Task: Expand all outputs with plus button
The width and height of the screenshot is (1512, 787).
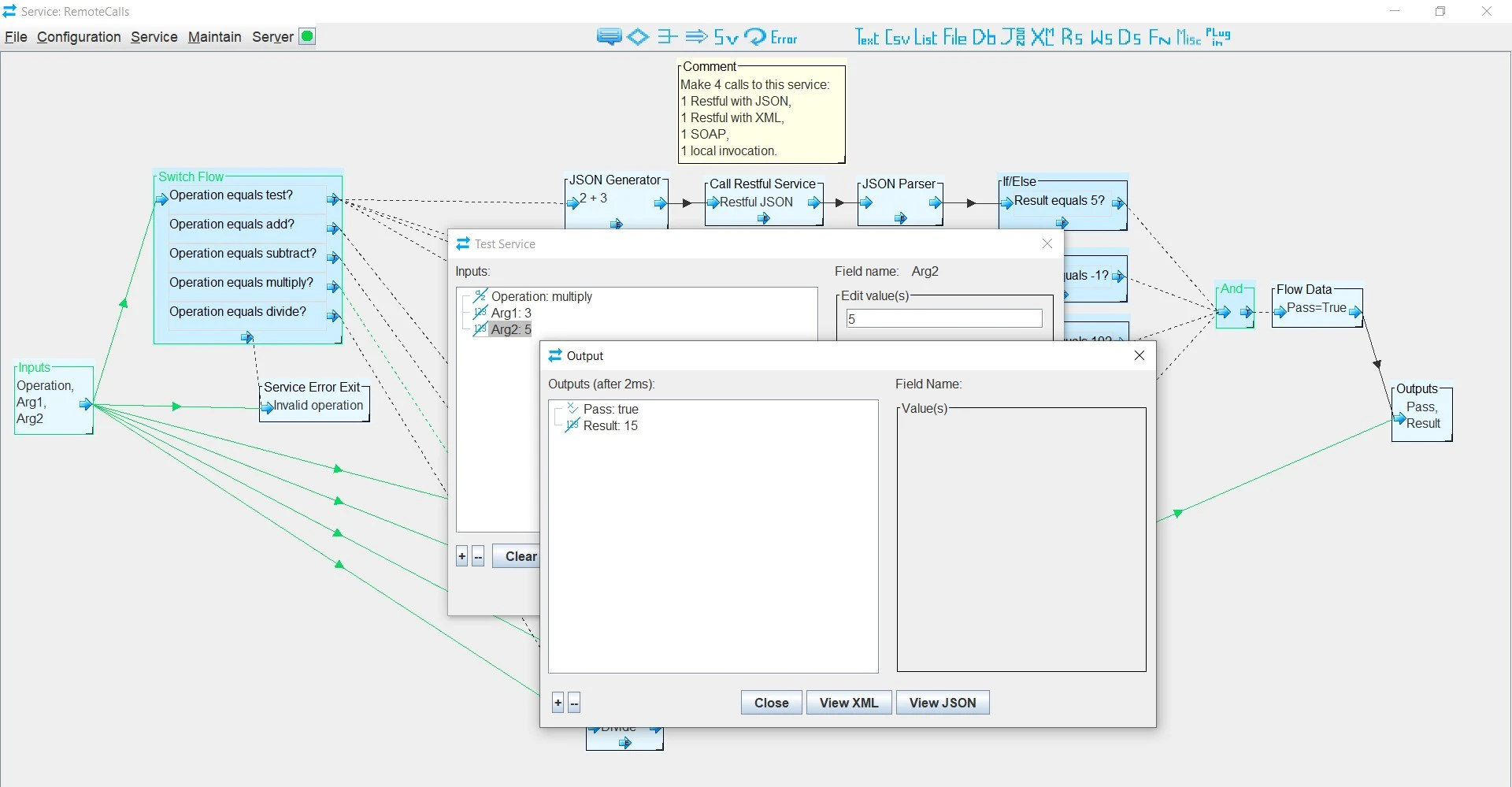Action: tap(558, 703)
